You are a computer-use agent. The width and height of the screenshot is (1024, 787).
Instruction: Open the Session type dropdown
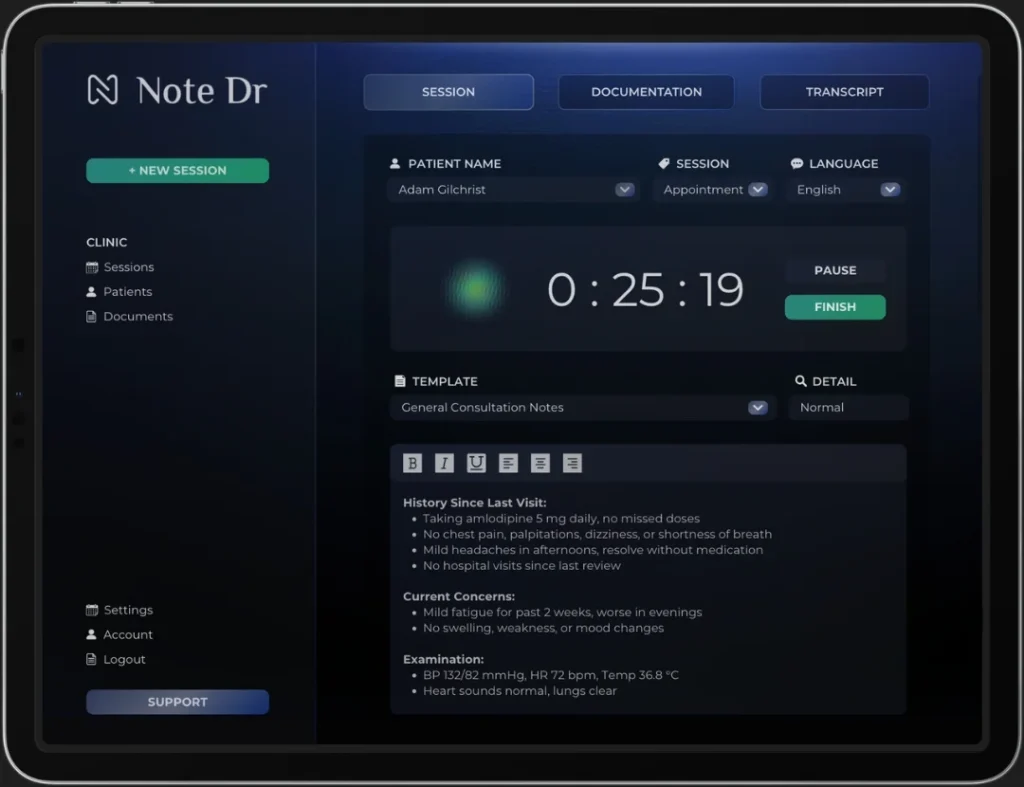[x=757, y=190]
